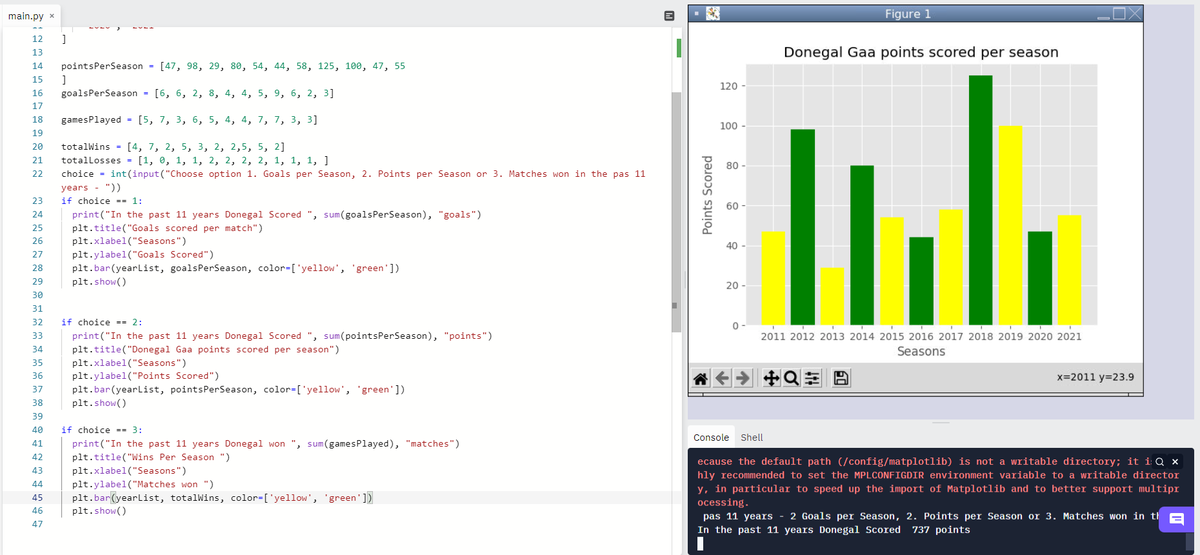Click the plt.show() call on line 29

click(98, 282)
